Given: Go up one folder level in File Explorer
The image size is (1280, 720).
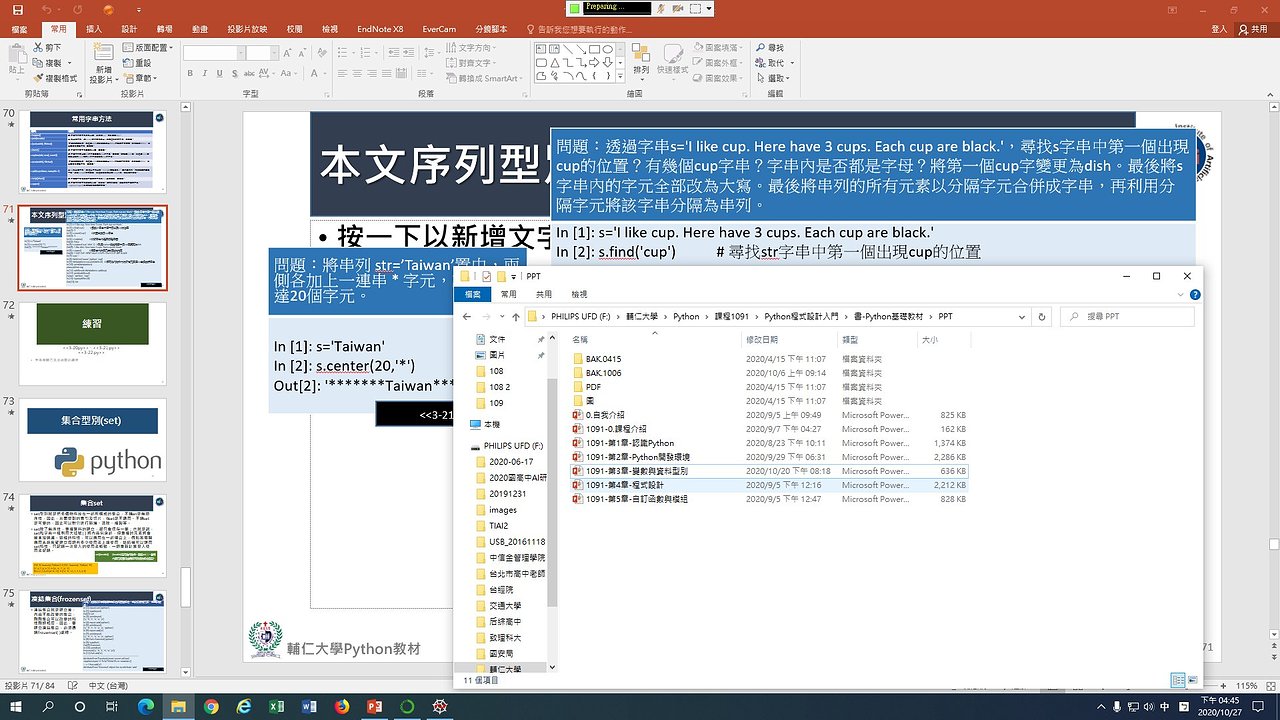Looking at the screenshot, I should tap(516, 316).
